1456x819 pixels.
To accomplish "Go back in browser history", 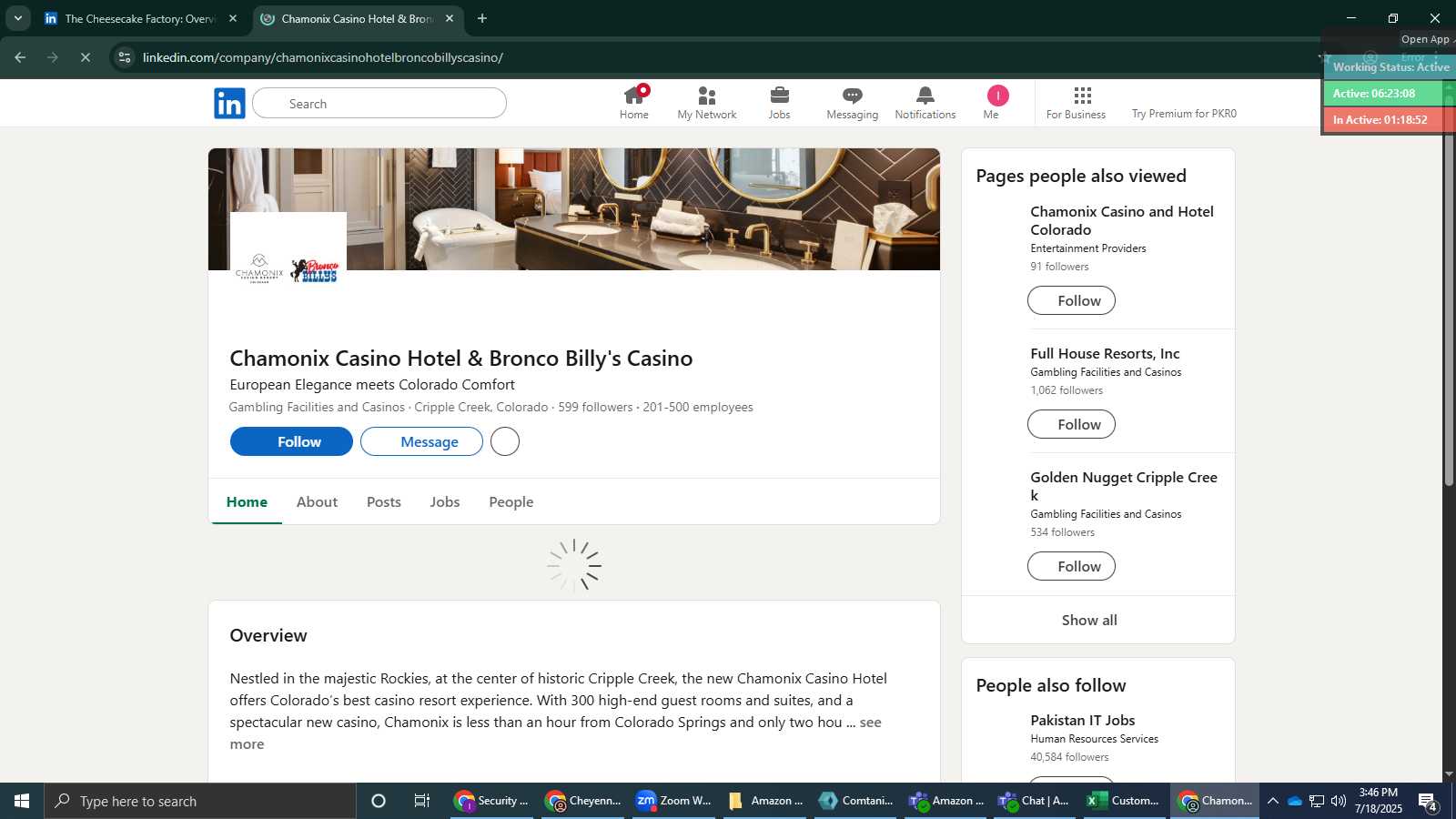I will (x=20, y=57).
